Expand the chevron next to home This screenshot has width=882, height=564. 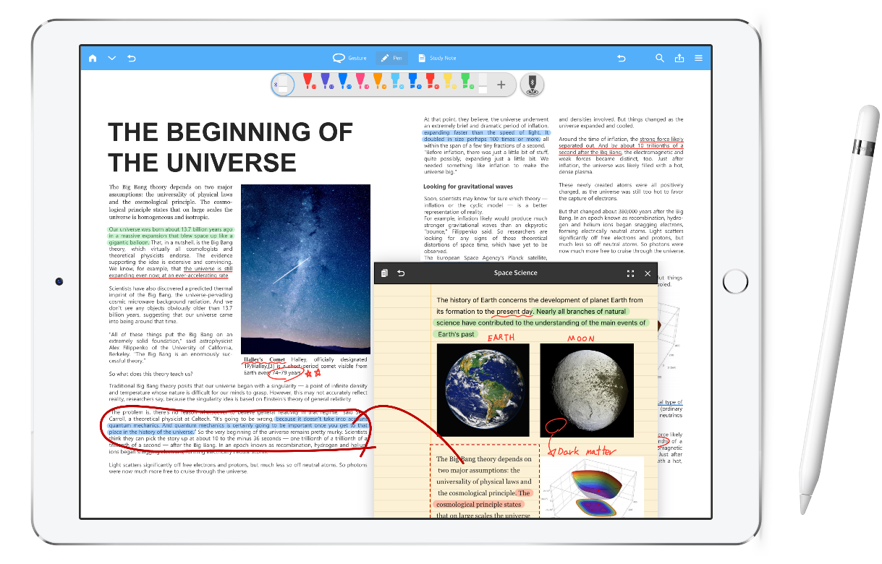[x=112, y=58]
